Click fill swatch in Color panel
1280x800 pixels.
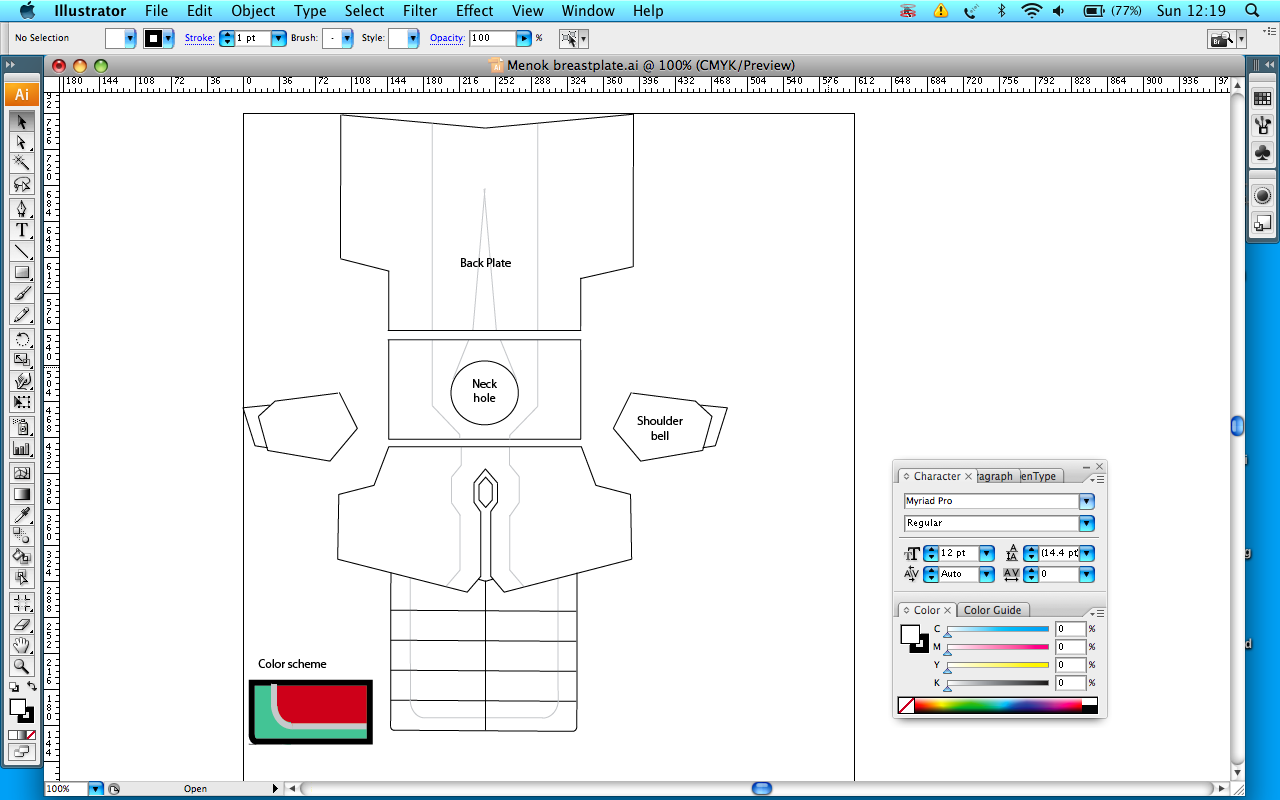pos(909,634)
